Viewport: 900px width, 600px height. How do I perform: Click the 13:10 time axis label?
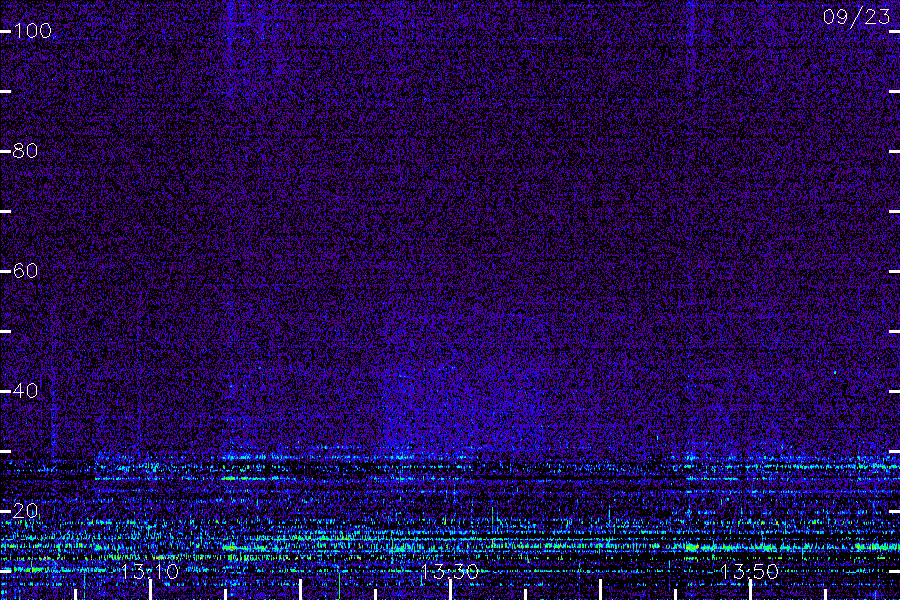[x=150, y=571]
